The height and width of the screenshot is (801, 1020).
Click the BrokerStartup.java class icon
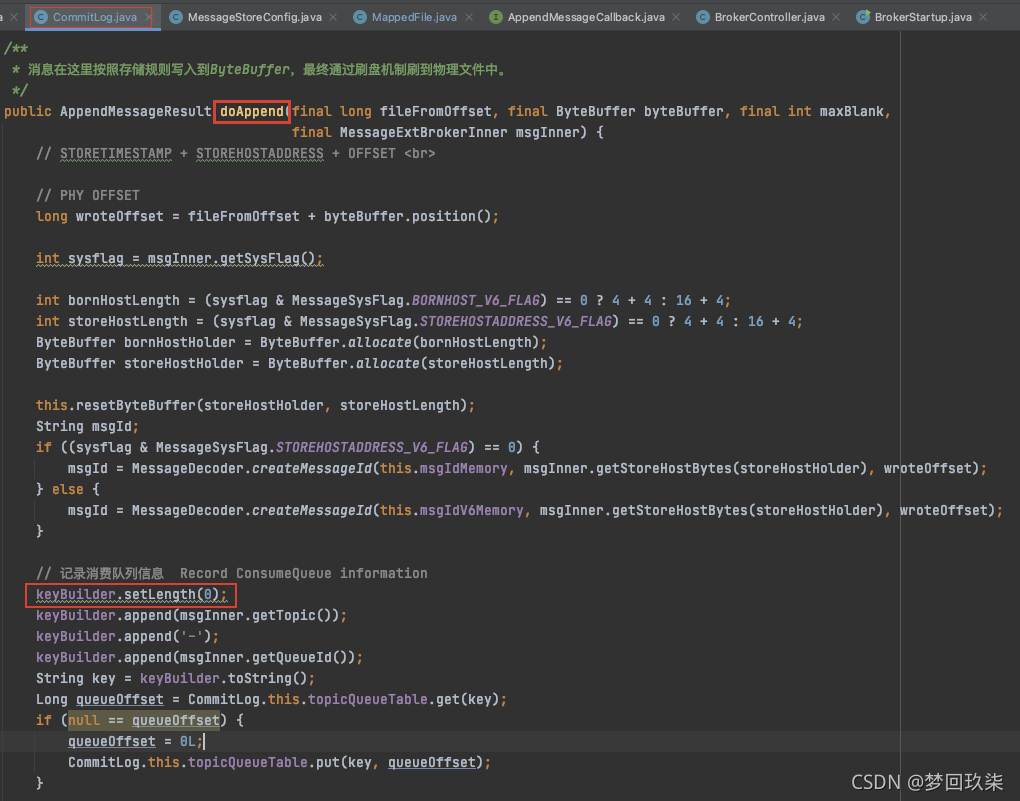(x=863, y=17)
